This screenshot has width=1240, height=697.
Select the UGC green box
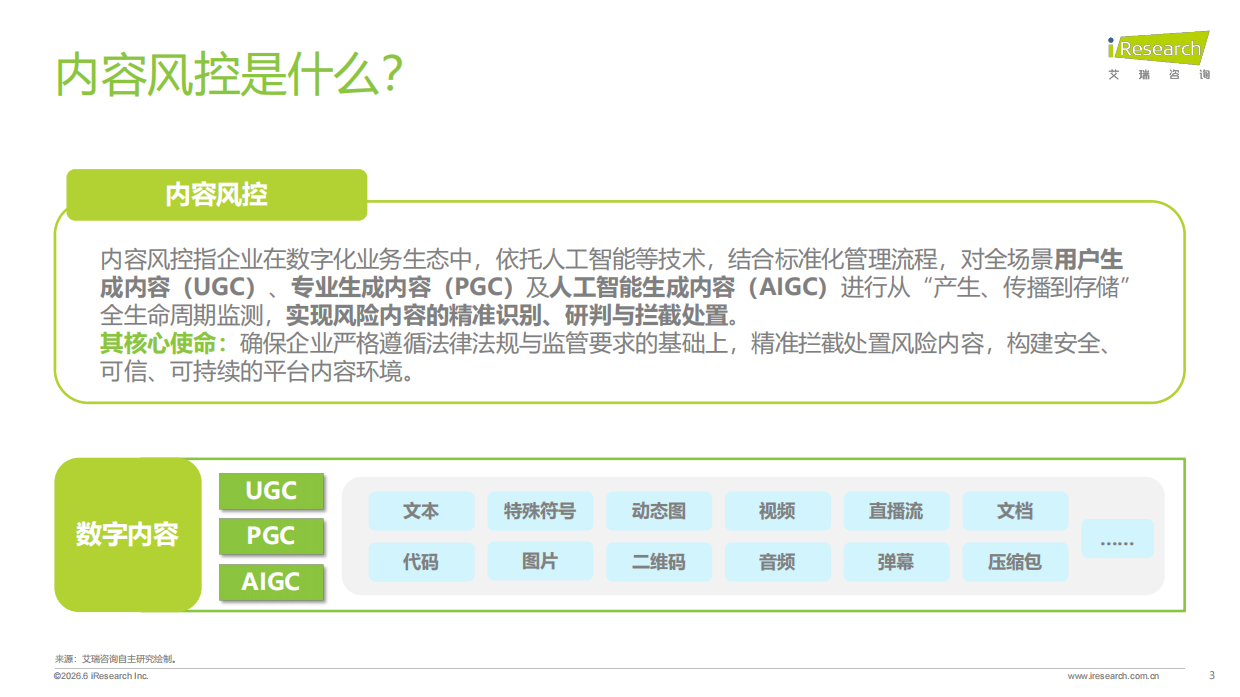(x=271, y=491)
